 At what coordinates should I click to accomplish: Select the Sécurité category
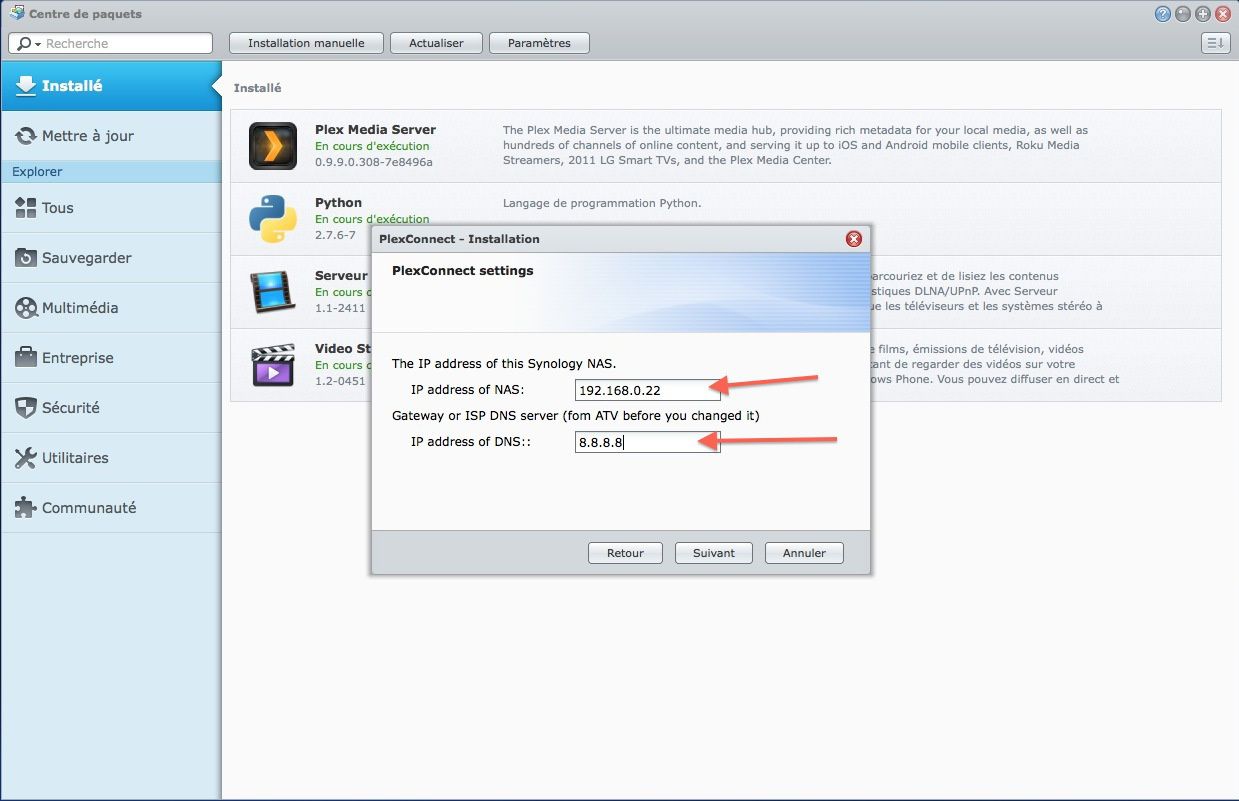pos(111,408)
